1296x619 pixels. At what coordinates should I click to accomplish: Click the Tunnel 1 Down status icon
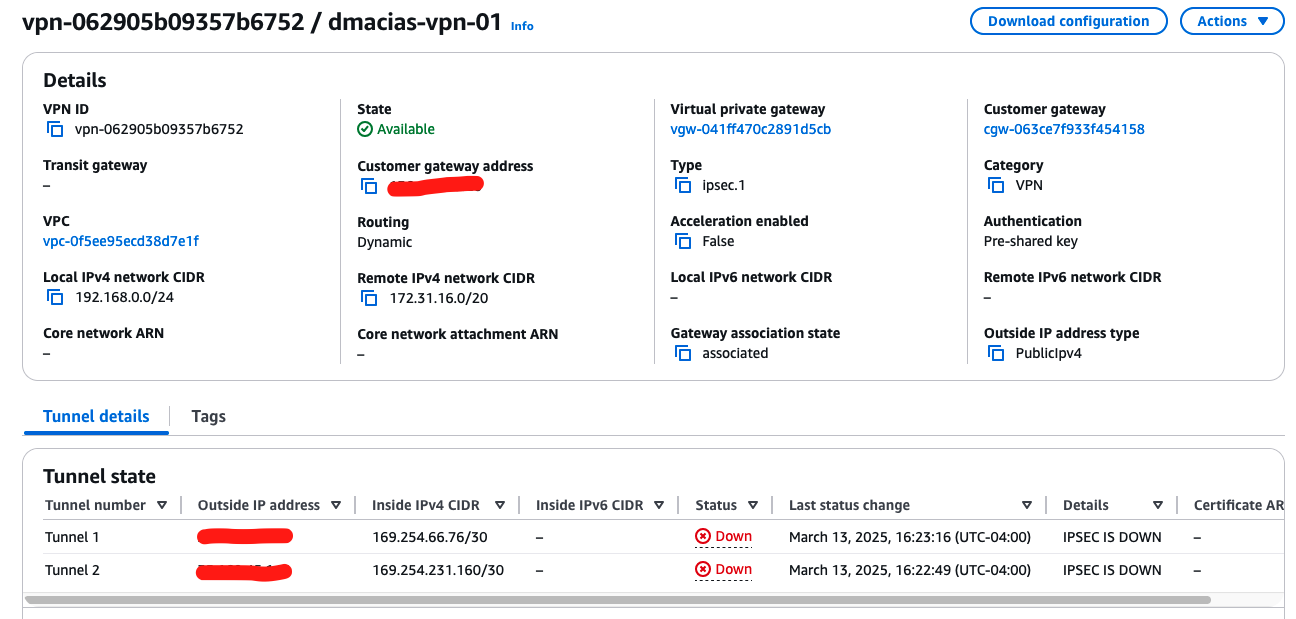(703, 537)
